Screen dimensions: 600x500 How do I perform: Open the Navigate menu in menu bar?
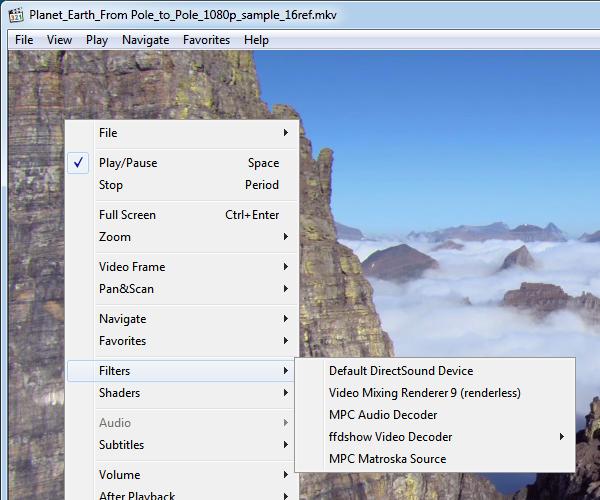tap(145, 40)
